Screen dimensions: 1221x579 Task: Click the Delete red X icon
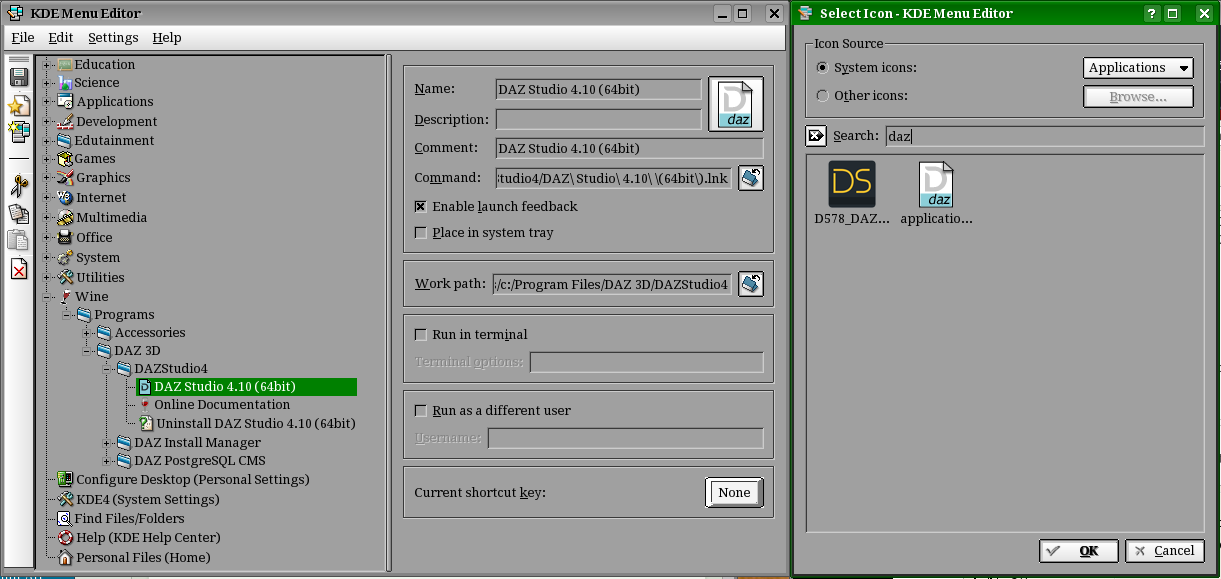[x=18, y=269]
